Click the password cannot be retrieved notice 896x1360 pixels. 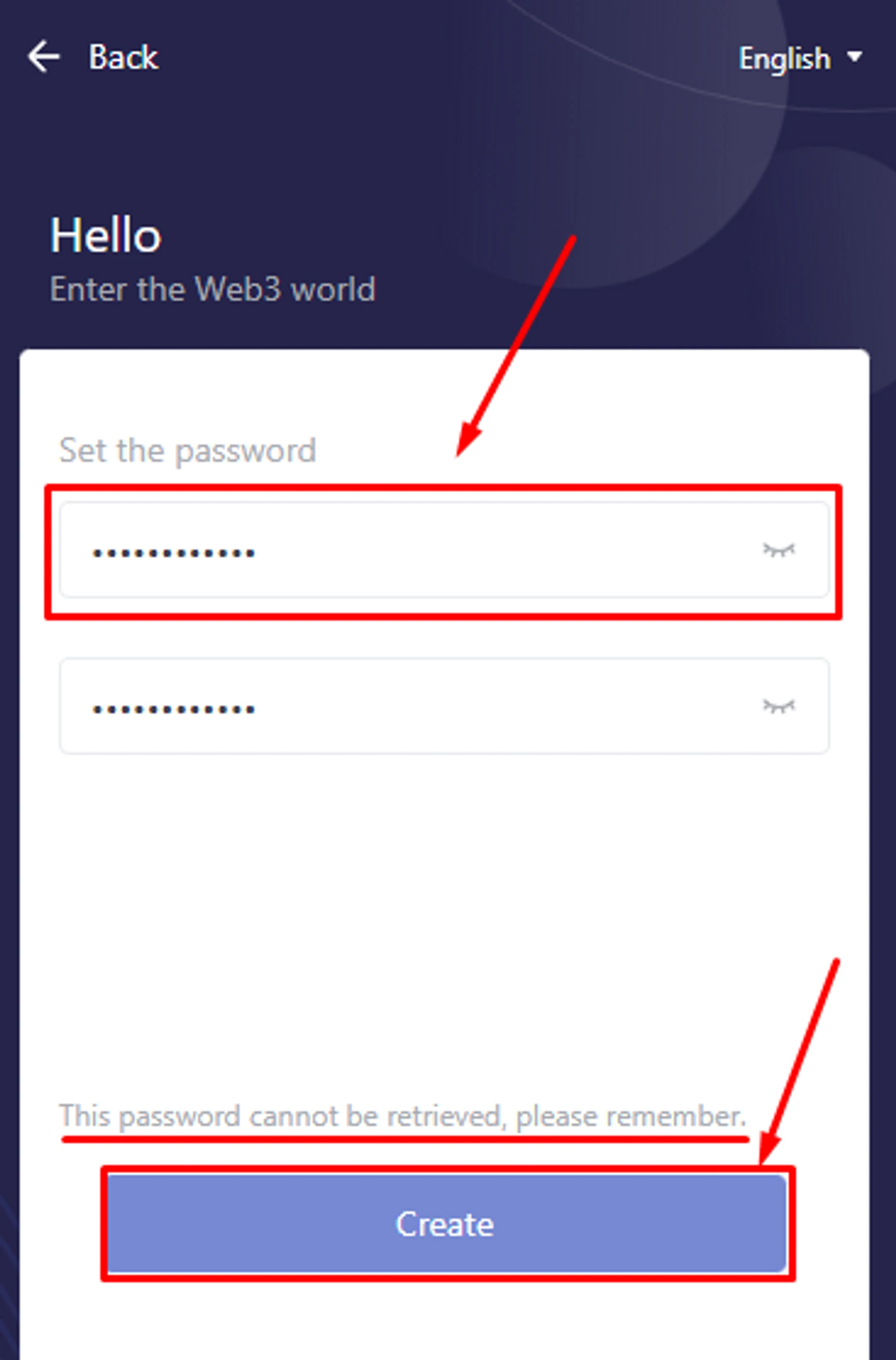click(402, 1116)
